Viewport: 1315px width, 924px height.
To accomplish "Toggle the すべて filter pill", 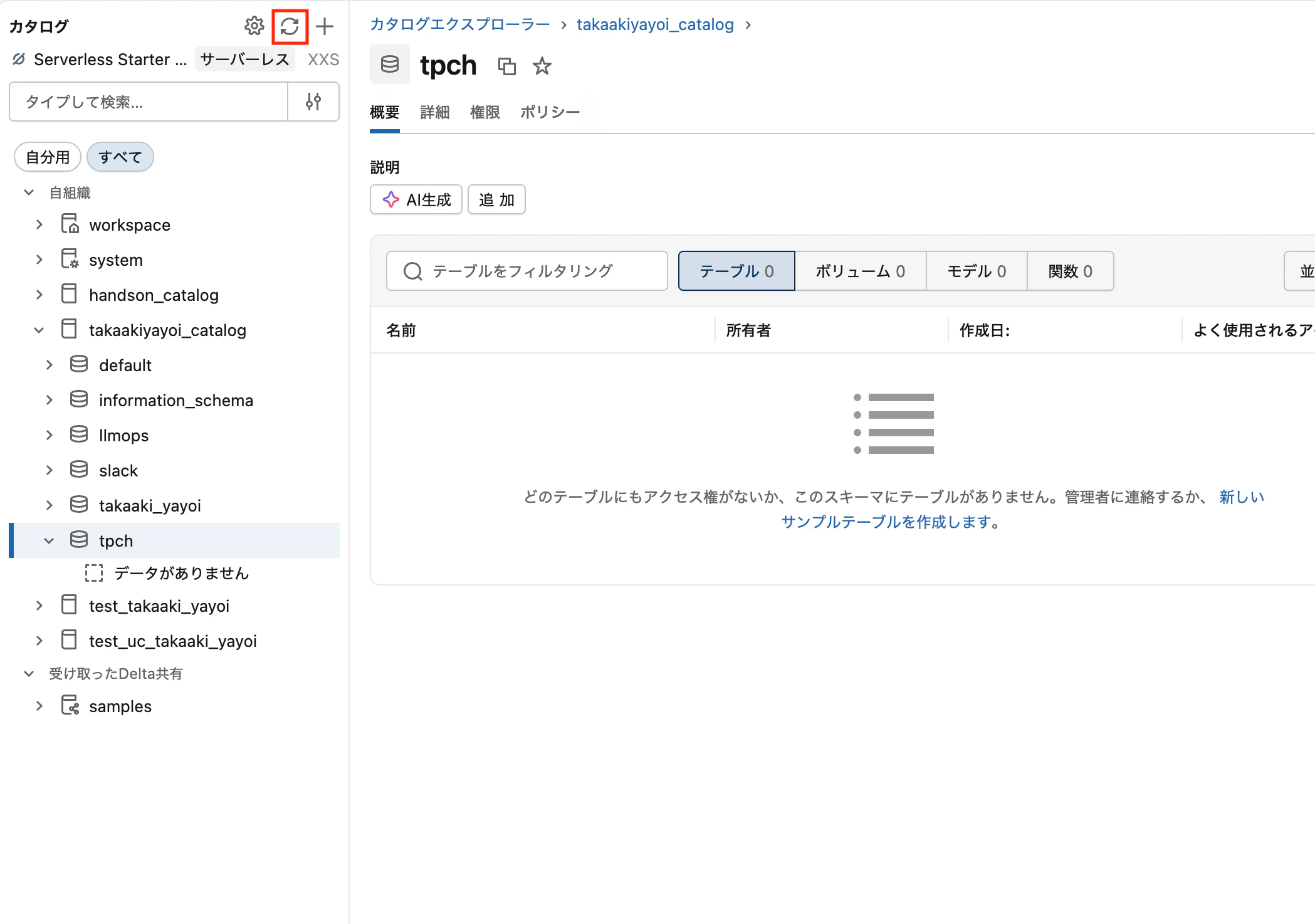I will [x=120, y=157].
